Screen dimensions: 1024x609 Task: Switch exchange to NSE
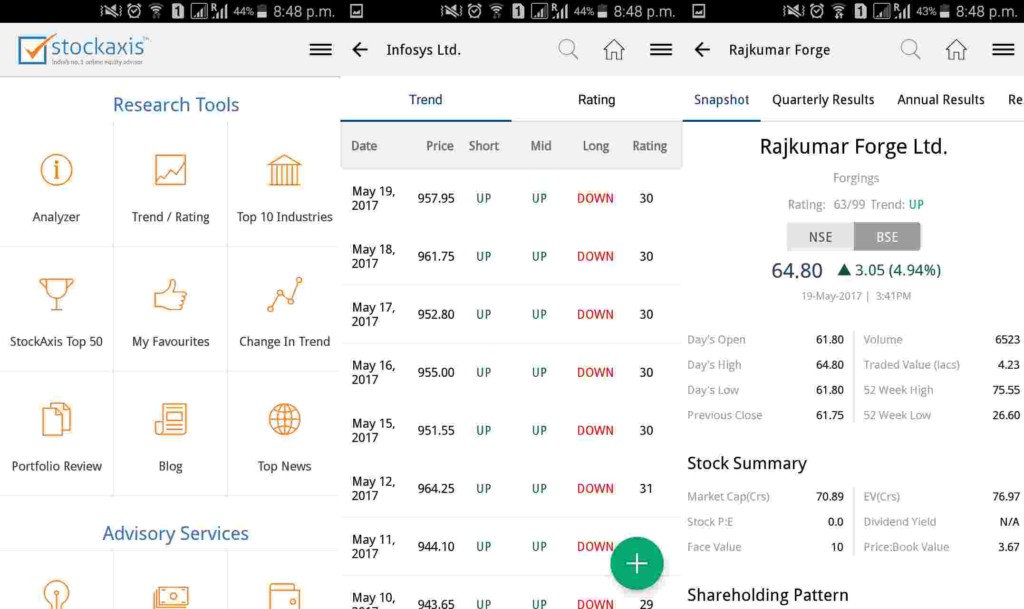[x=820, y=237]
